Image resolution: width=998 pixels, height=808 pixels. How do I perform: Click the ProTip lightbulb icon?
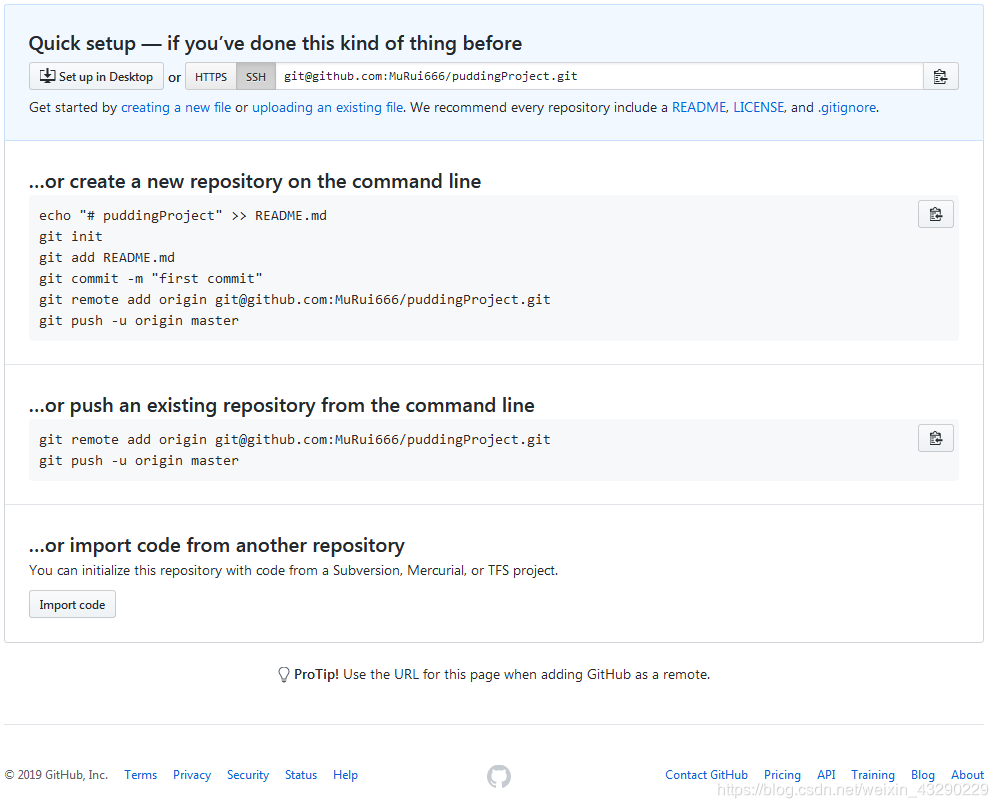click(x=284, y=675)
